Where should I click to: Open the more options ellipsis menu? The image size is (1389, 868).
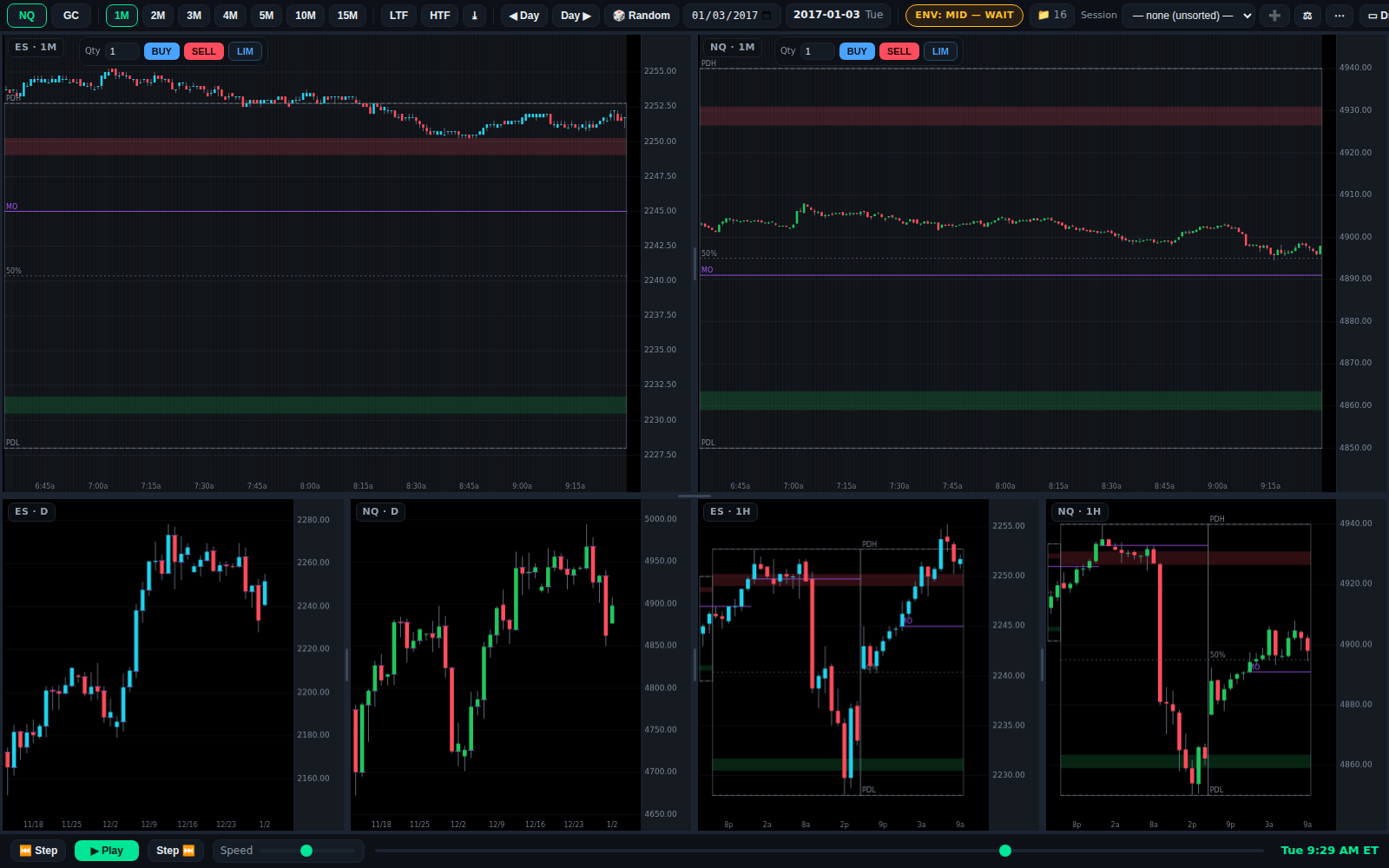pyautogui.click(x=1340, y=16)
